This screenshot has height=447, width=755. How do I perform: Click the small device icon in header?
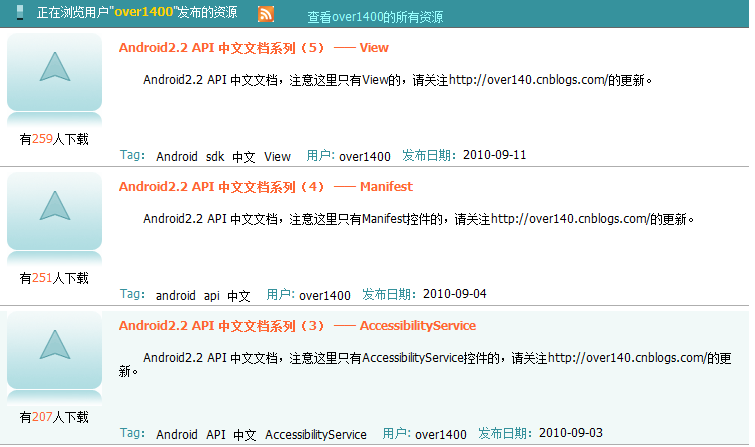[20, 12]
